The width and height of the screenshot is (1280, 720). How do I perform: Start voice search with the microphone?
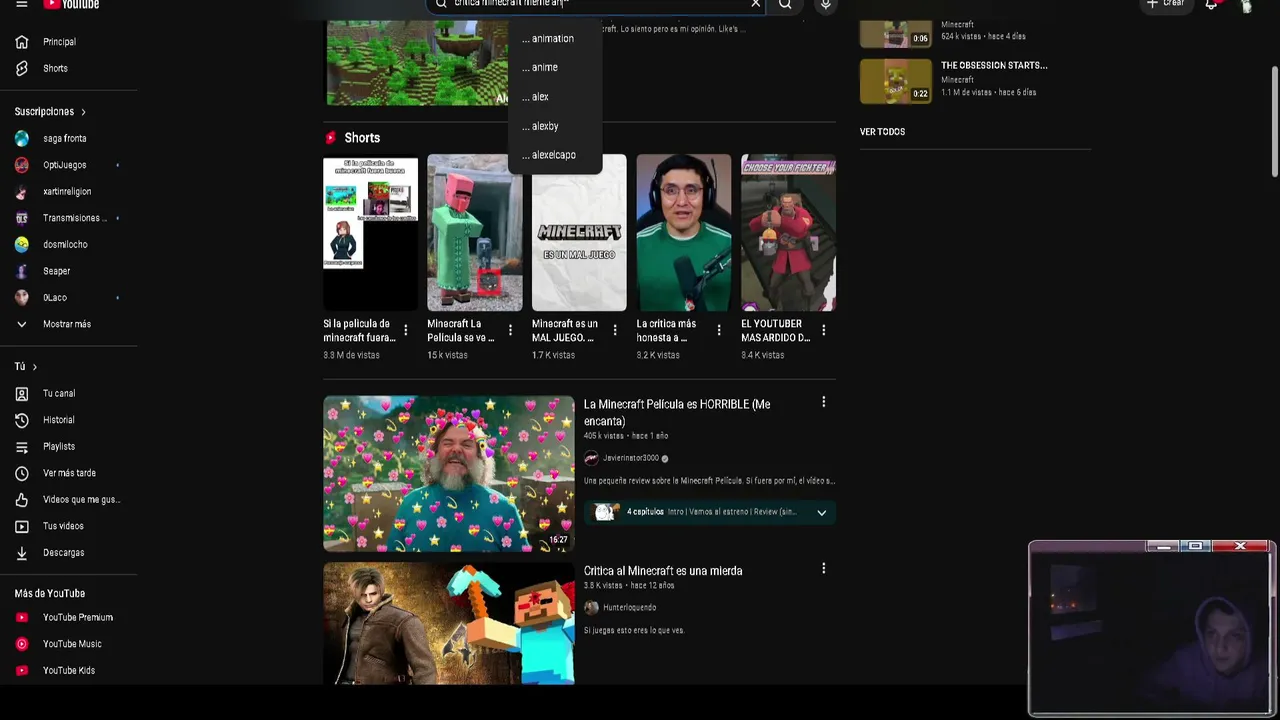point(825,4)
